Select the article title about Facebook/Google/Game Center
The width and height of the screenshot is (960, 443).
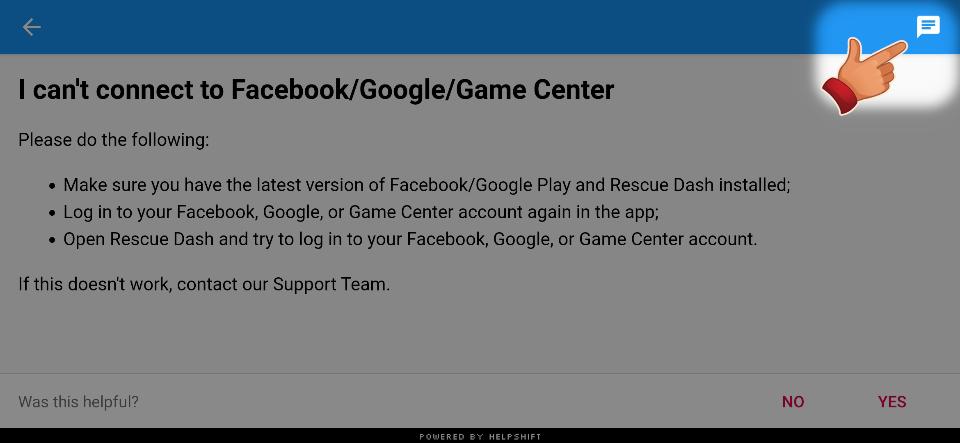point(316,90)
